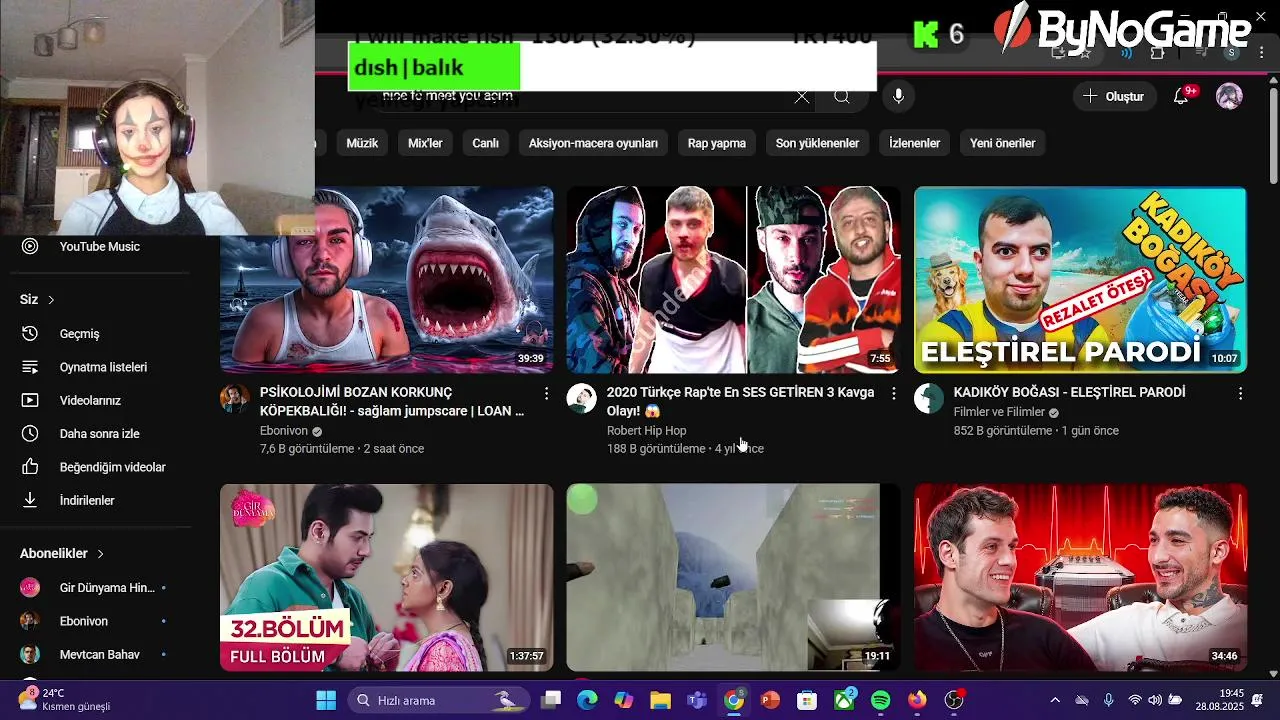The image size is (1280, 720).
Task: Open Microsoft Edge from the taskbar
Action: coord(587,700)
